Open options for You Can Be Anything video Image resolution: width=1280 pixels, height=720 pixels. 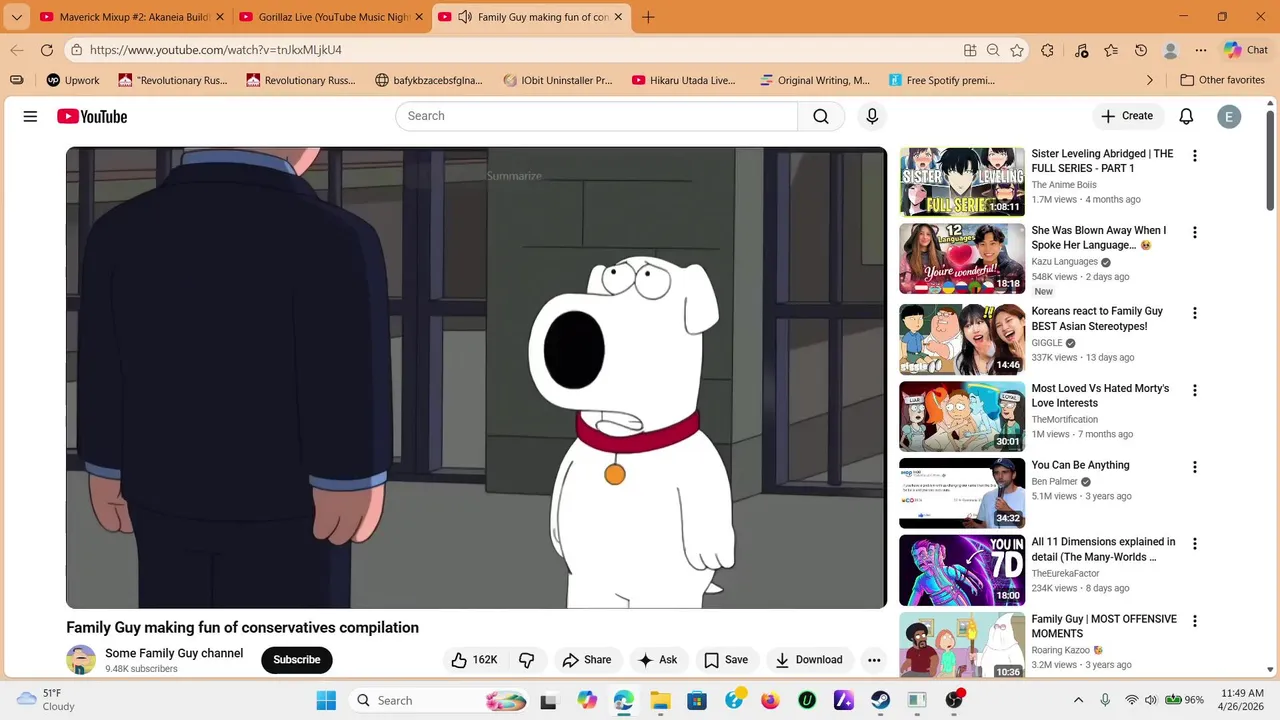coord(1194,467)
